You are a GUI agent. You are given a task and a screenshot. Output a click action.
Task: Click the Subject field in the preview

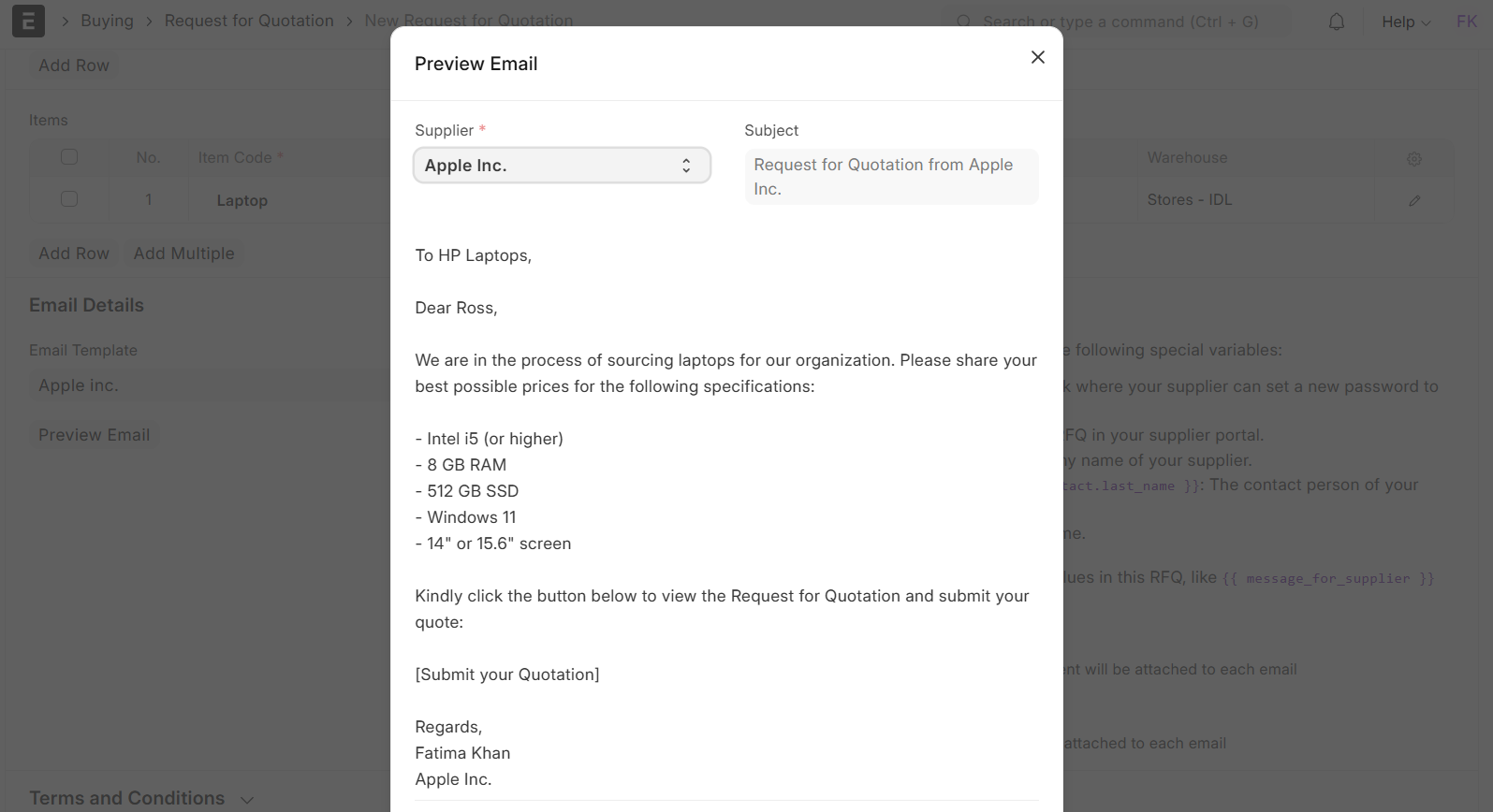pos(891,177)
